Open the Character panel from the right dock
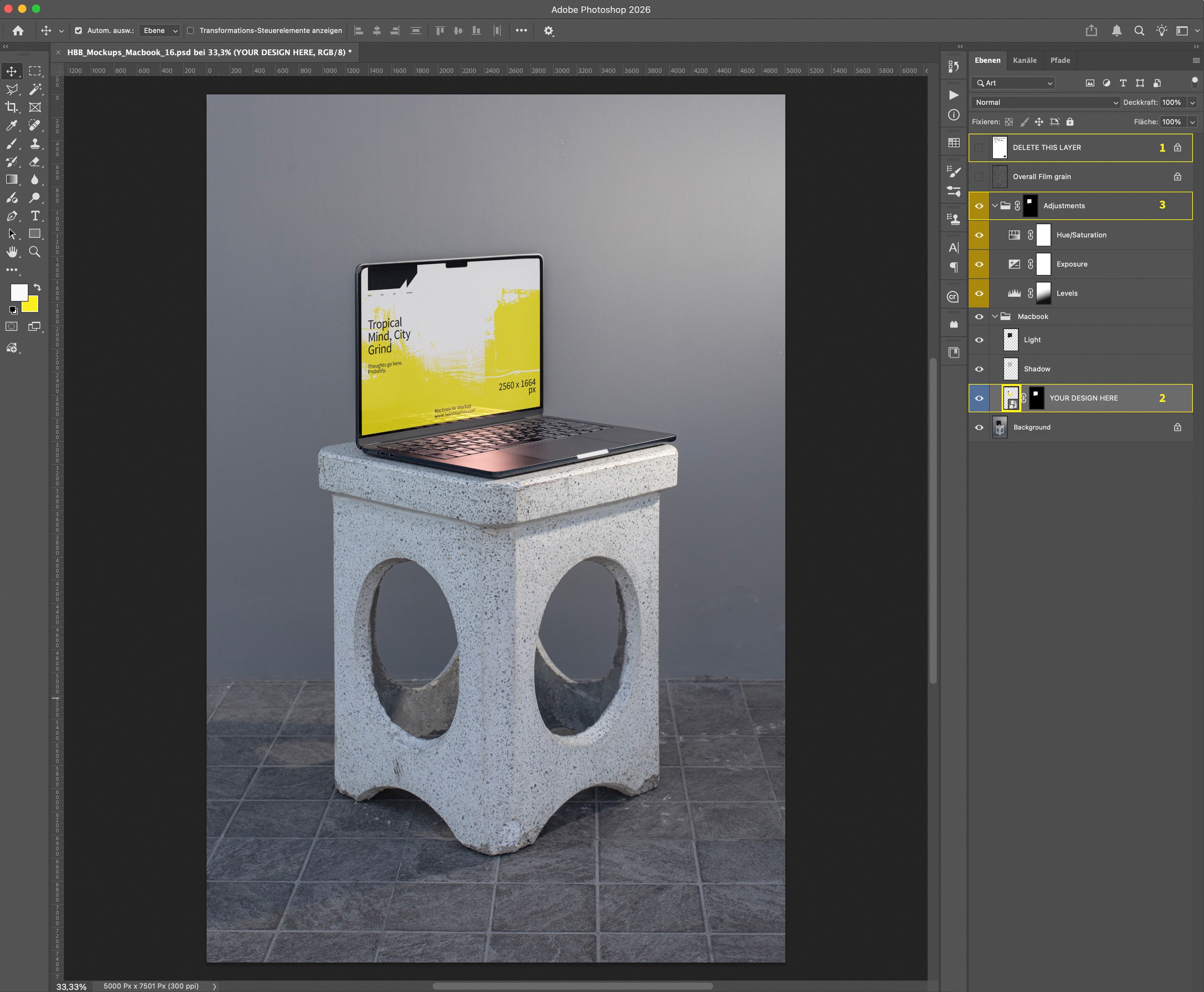1204x992 pixels. tap(953, 247)
